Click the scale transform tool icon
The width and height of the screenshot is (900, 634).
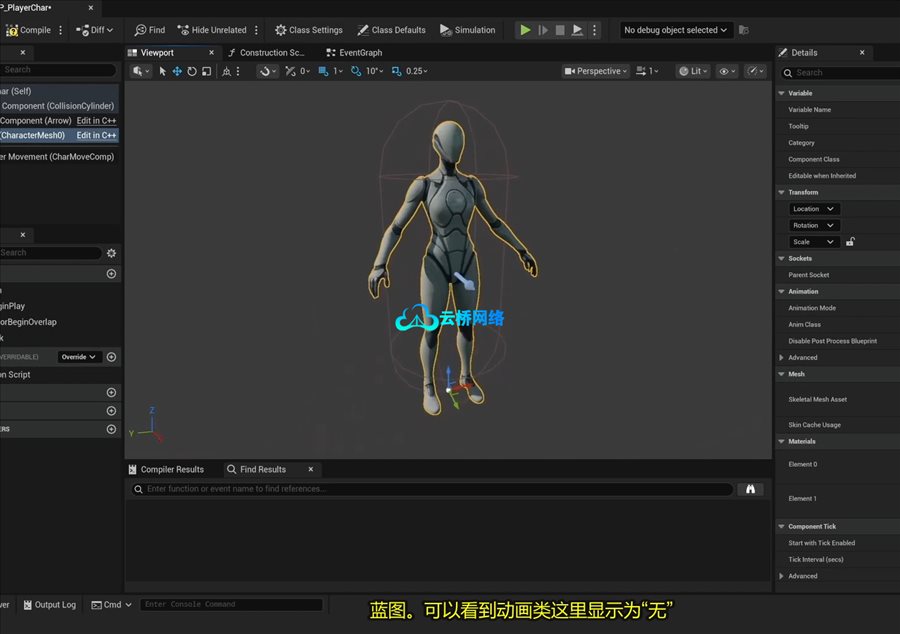(206, 71)
